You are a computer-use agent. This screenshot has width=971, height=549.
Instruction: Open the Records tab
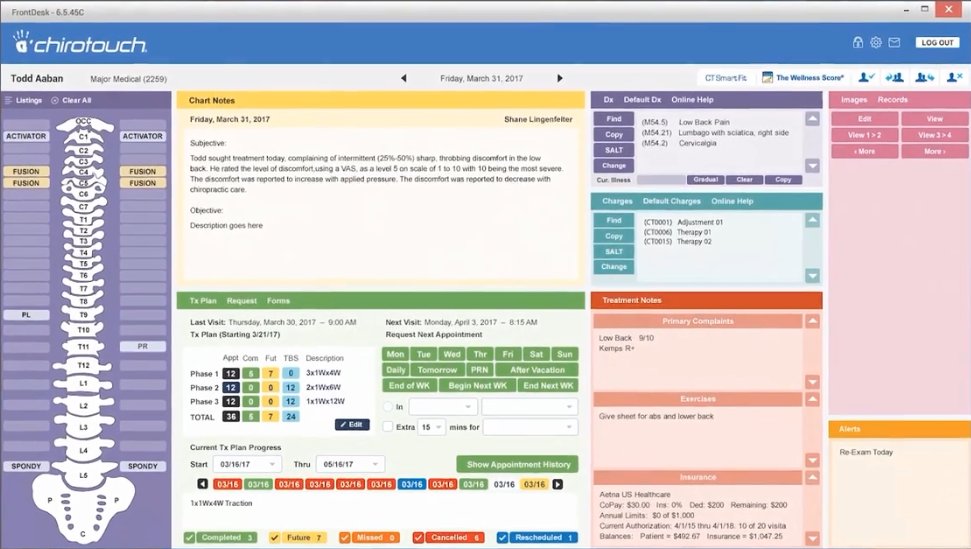tap(893, 100)
